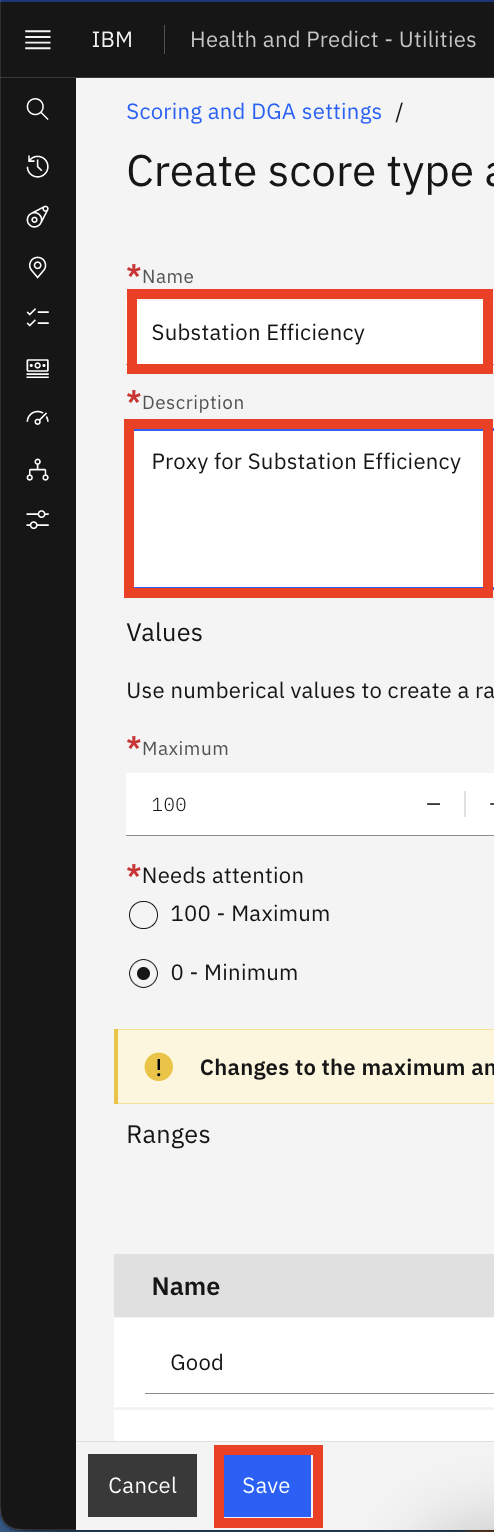Click the Cancel button
Image resolution: width=494 pixels, height=1532 pixels.
tap(143, 1486)
